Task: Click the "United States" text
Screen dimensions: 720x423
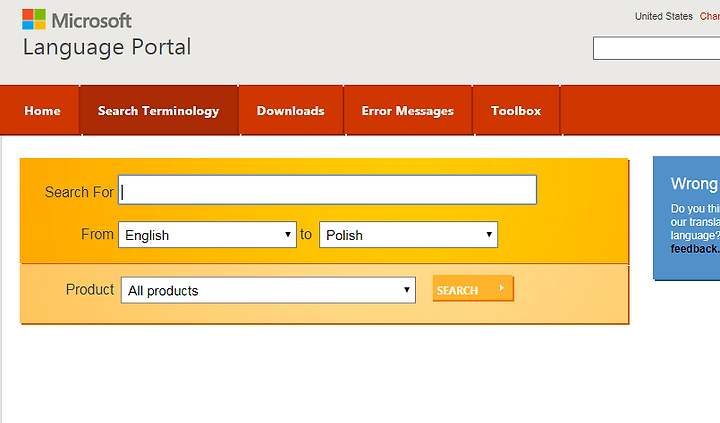Action: click(664, 17)
